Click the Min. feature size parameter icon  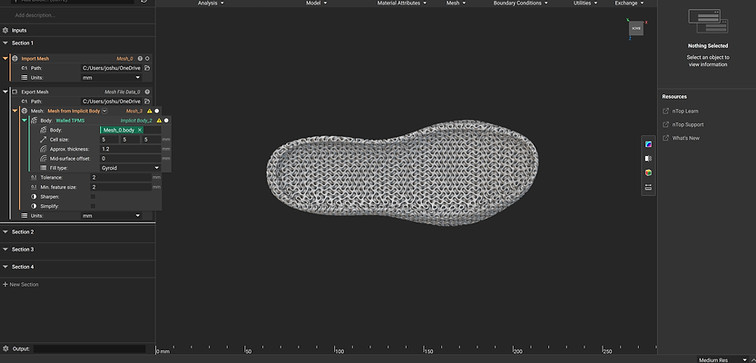point(33,187)
